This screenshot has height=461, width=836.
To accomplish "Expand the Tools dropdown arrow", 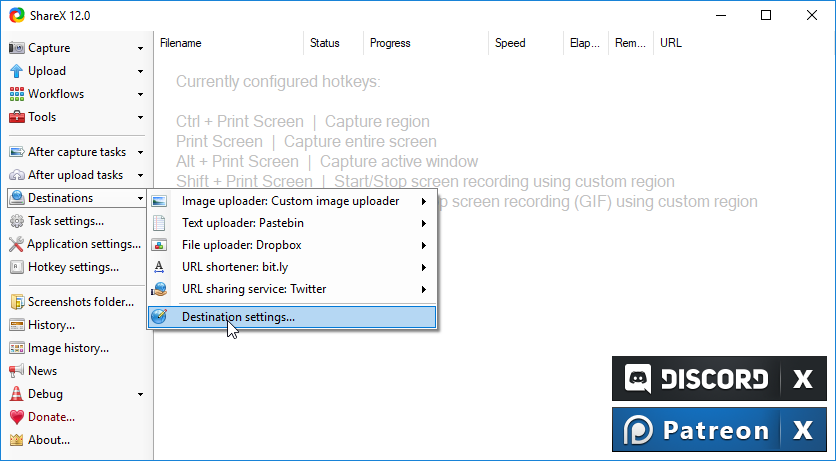I will click(140, 117).
